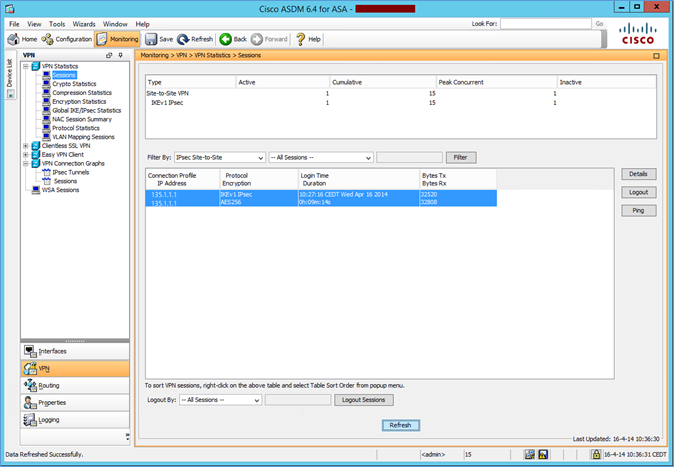Open the Tools menu

pos(57,24)
